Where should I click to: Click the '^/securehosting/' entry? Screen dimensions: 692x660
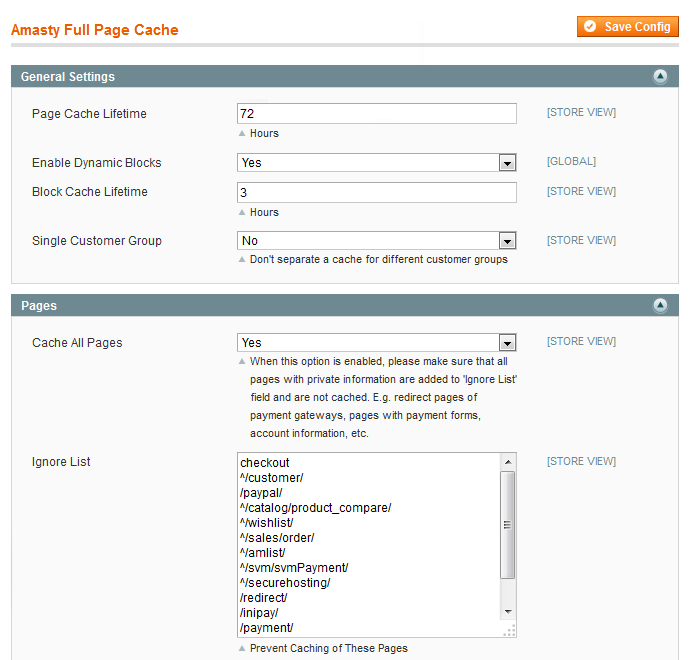[x=285, y=583]
